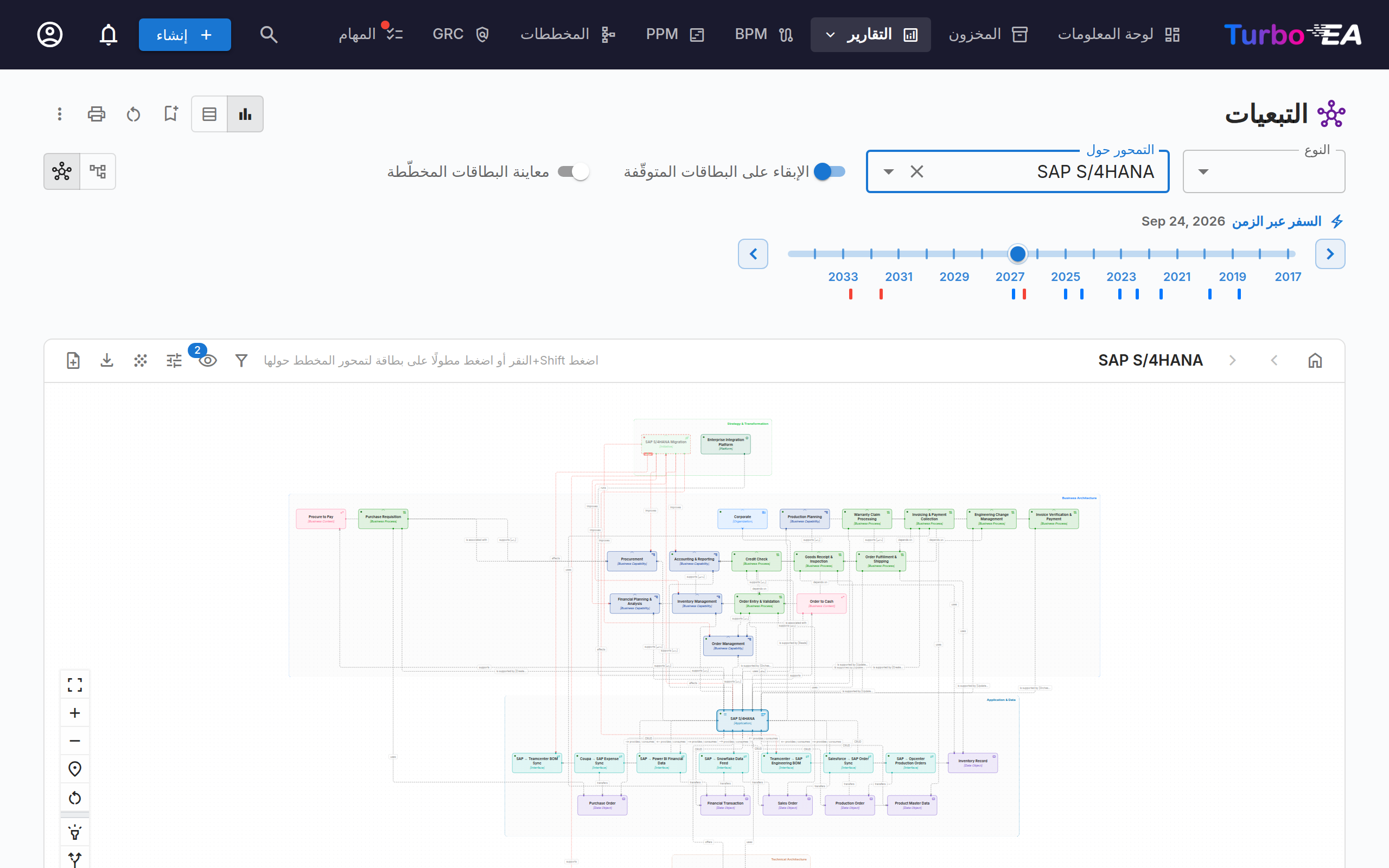Jump to 2031 on the timeline
The height and width of the screenshot is (868, 1389).
tap(899, 277)
